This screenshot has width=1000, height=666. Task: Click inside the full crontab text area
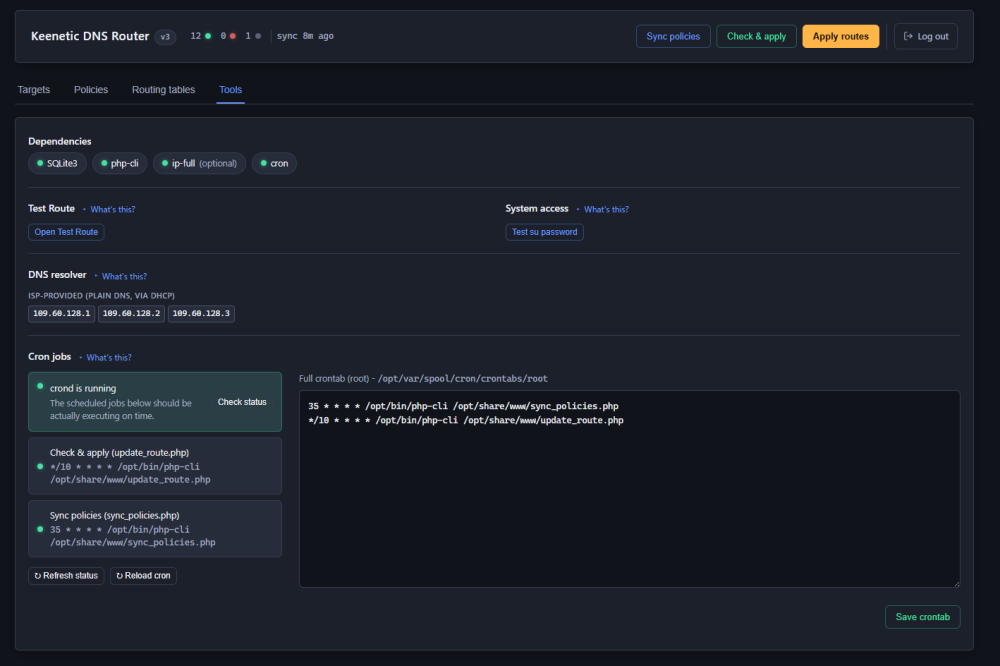pos(629,489)
